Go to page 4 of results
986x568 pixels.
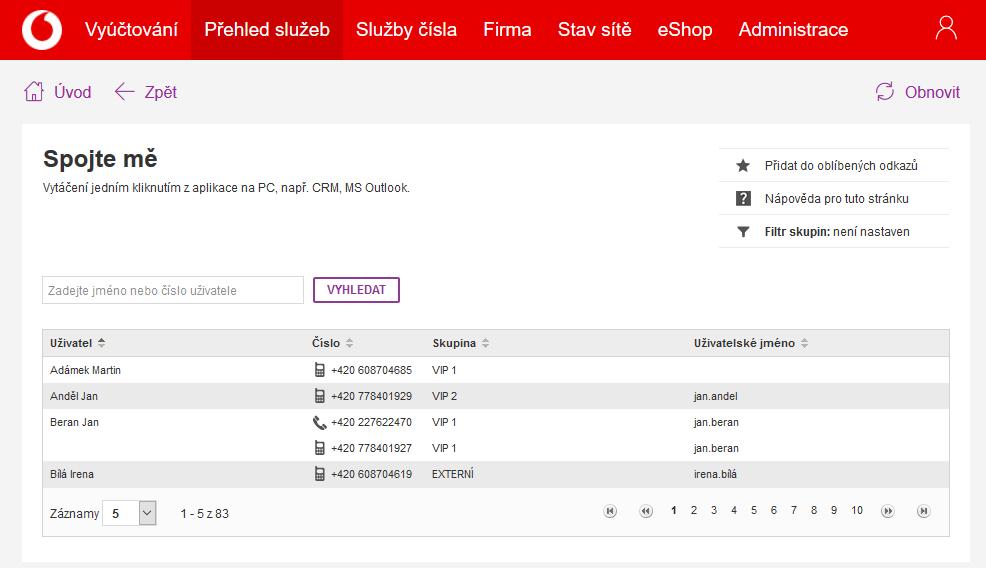734,510
